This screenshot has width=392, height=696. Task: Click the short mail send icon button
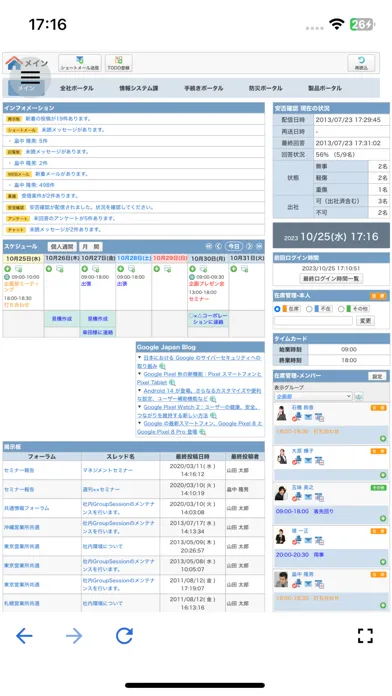coord(80,63)
